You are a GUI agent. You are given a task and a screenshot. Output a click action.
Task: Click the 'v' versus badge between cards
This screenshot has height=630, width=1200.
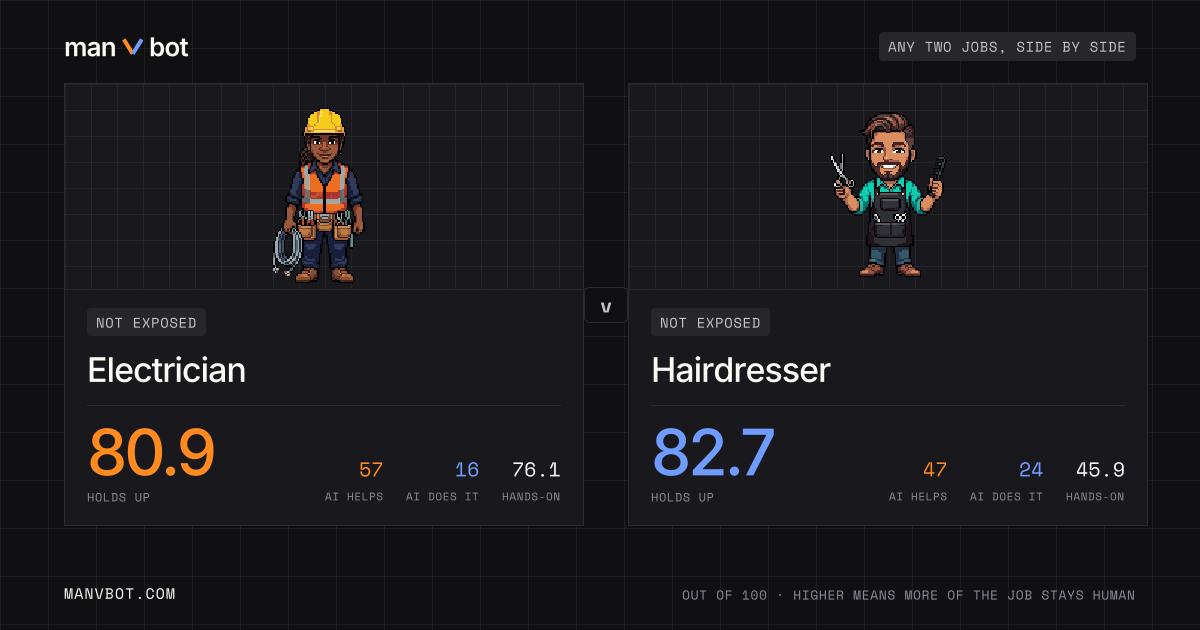(606, 305)
